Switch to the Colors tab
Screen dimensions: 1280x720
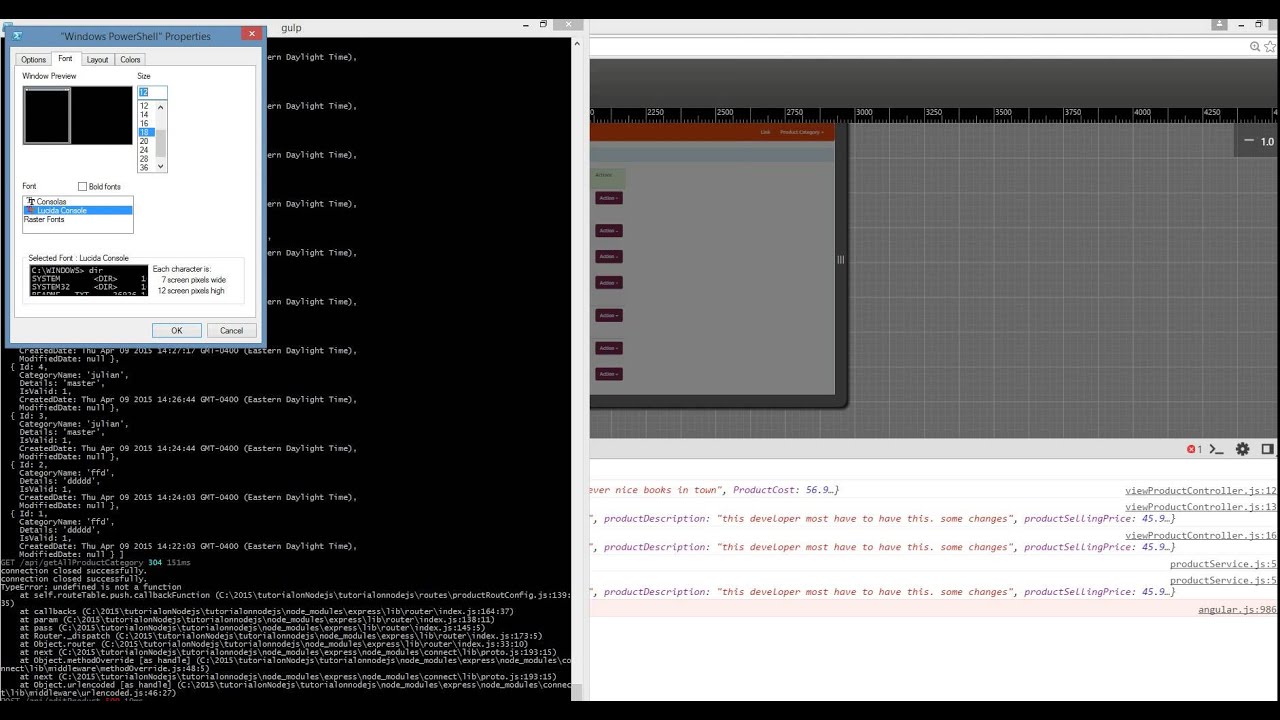pyautogui.click(x=131, y=60)
